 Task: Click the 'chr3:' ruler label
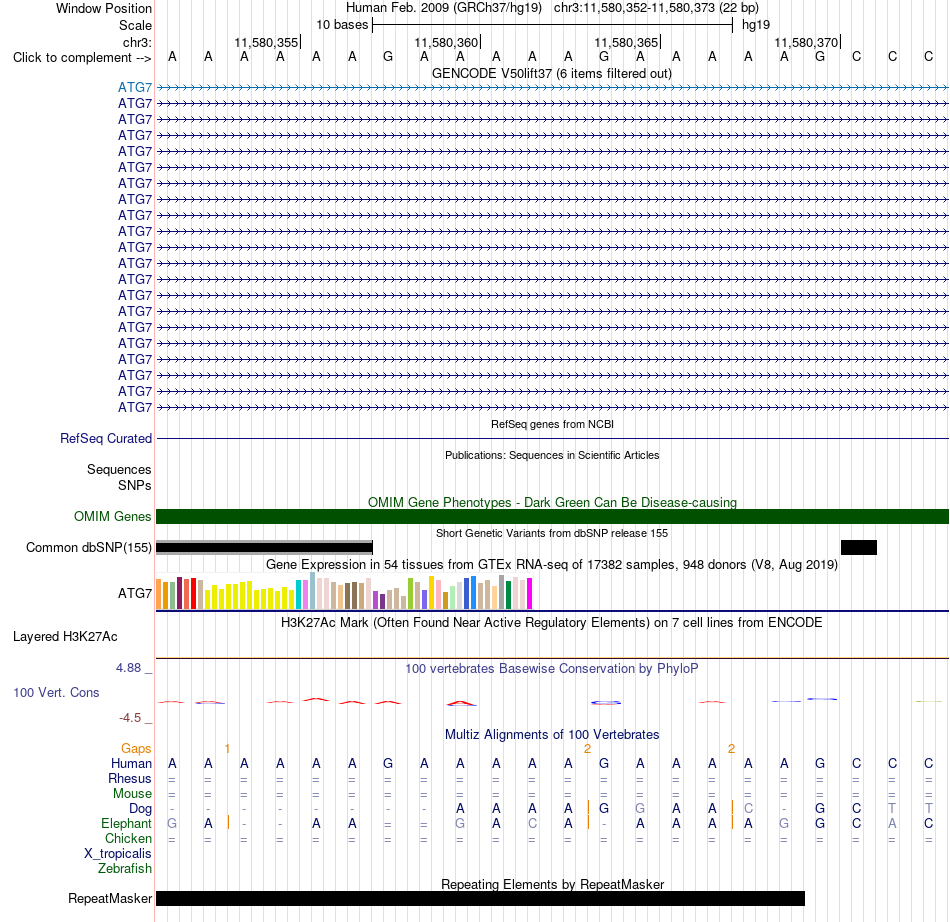coord(137,42)
